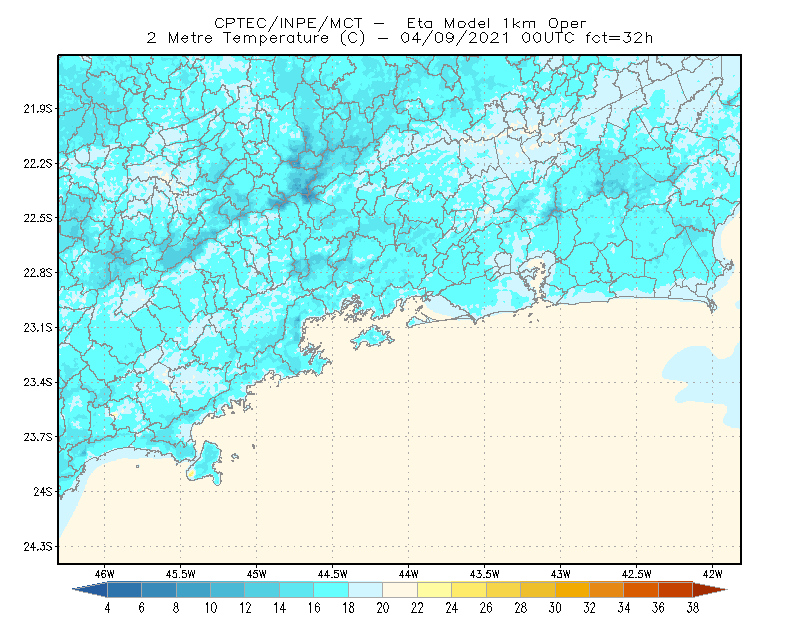Choose the 36 to 38 dark red swatch
Image resolution: width=800 pixels, height=618 pixels.
[676, 590]
